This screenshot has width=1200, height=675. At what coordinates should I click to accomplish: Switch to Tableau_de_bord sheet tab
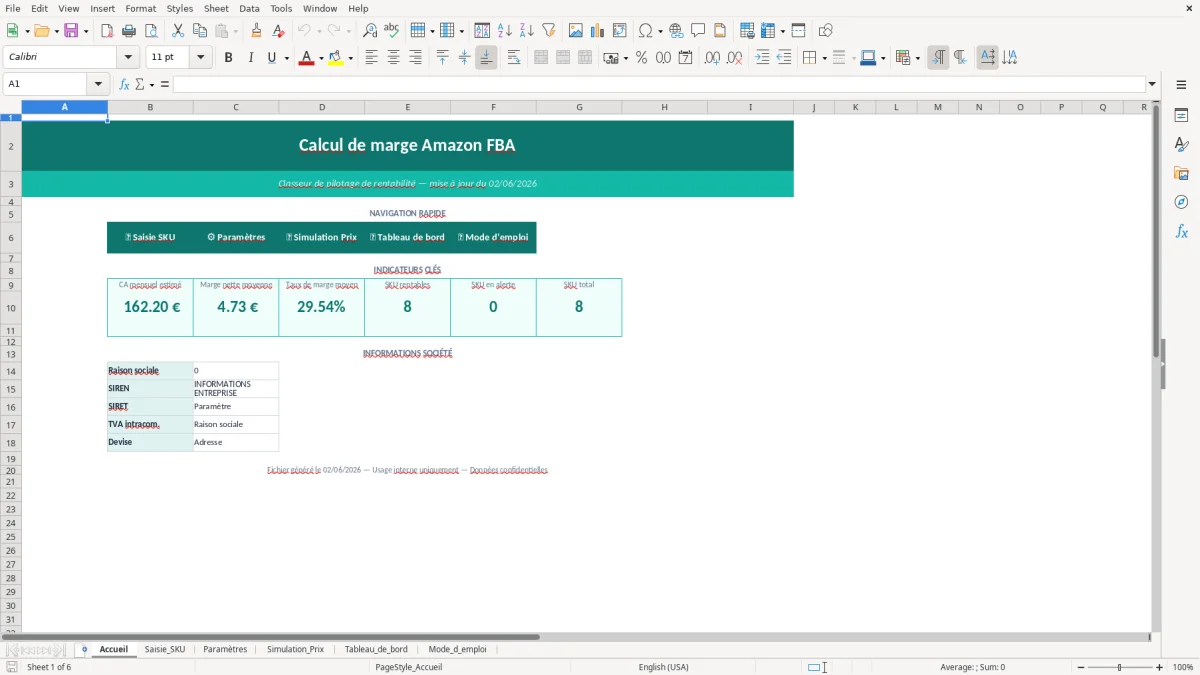376,649
